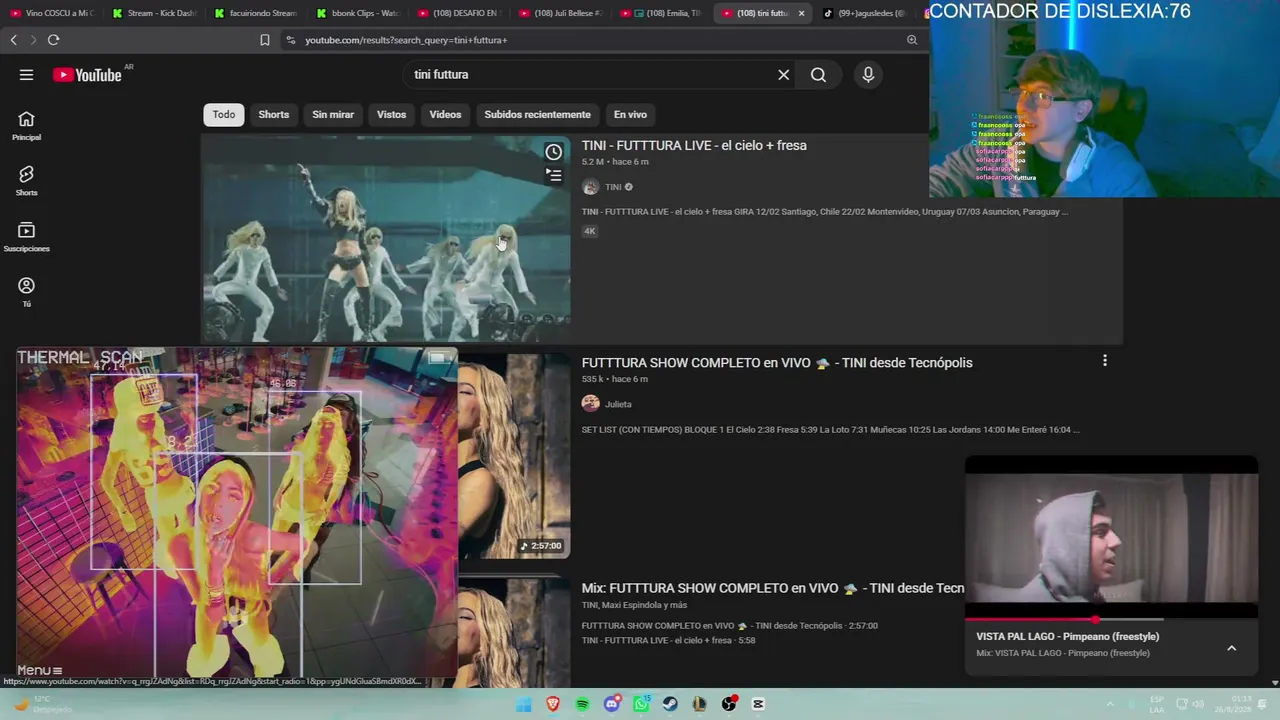Switch to the TikTok agusledes tab
Screen dimensions: 1280x720
coord(864,13)
